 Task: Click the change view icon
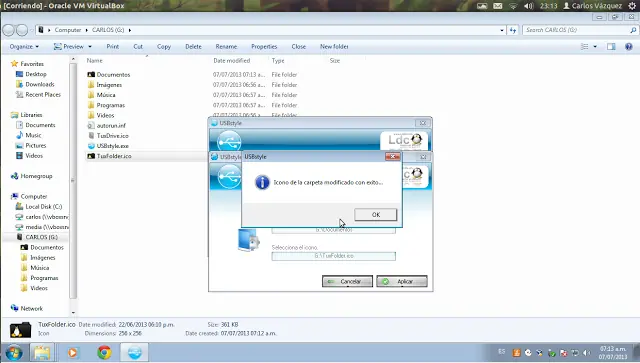pyautogui.click(x=584, y=47)
